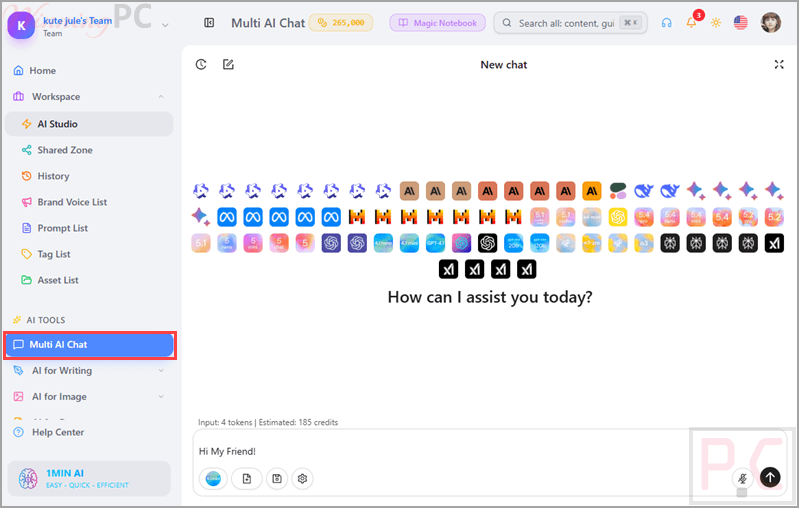The width and height of the screenshot is (799, 508).
Task: Select the GPT 5 chat model icon
Action: pyautogui.click(x=279, y=243)
